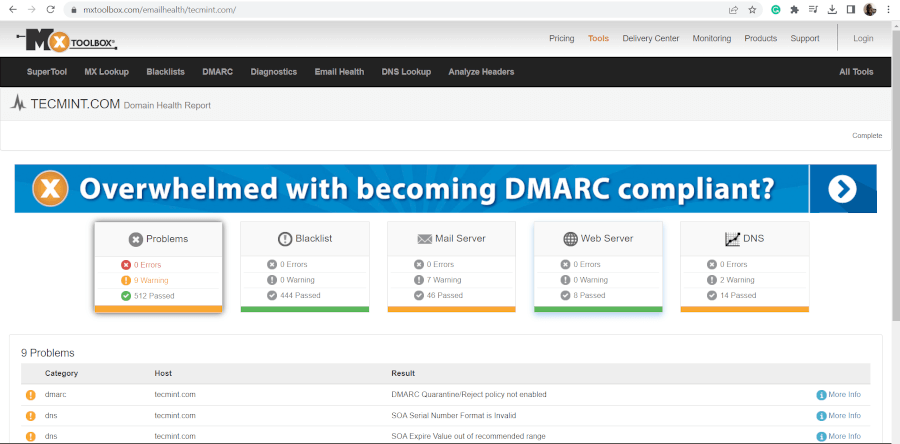The height and width of the screenshot is (444, 900).
Task: Click the browser address bar URL
Action: click(160, 10)
